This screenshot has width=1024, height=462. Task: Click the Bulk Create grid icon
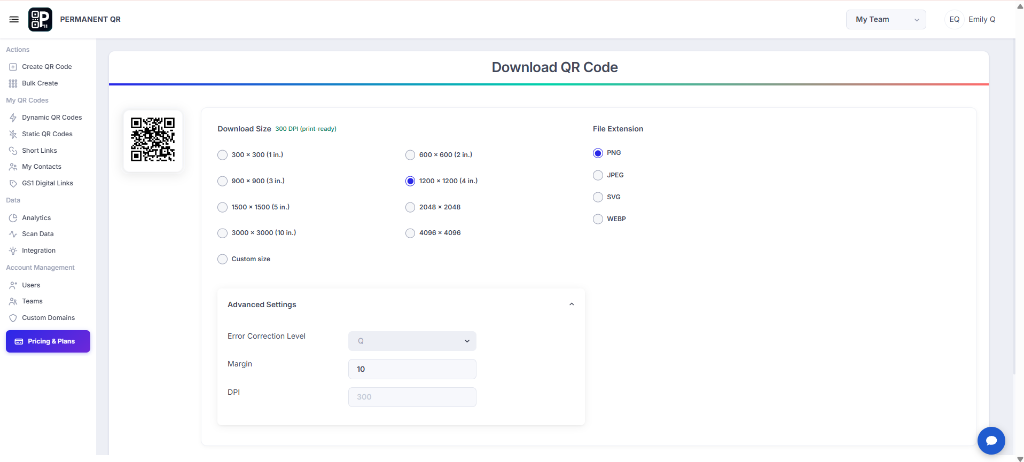[13, 84]
